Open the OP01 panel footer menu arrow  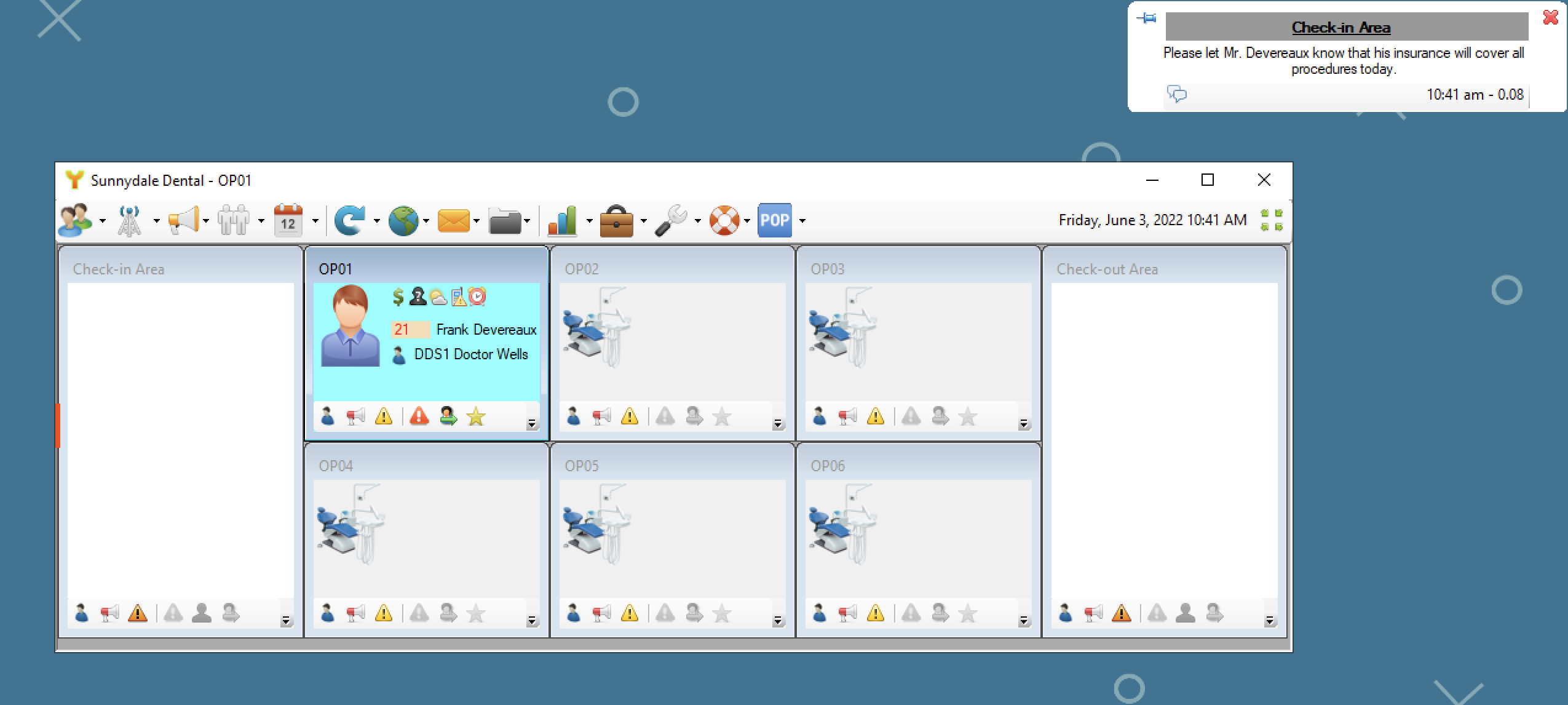[x=532, y=424]
